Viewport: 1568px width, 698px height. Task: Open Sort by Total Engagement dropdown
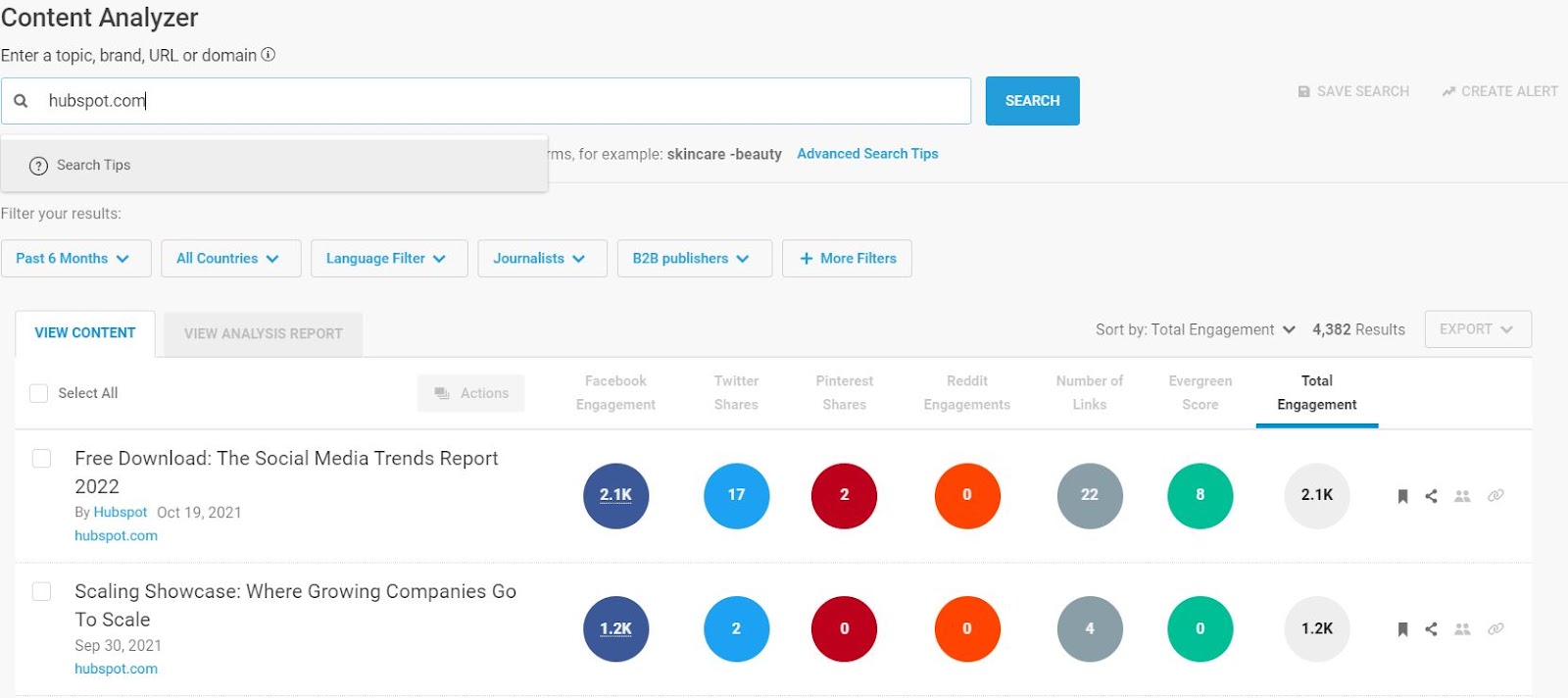pyautogui.click(x=1196, y=329)
